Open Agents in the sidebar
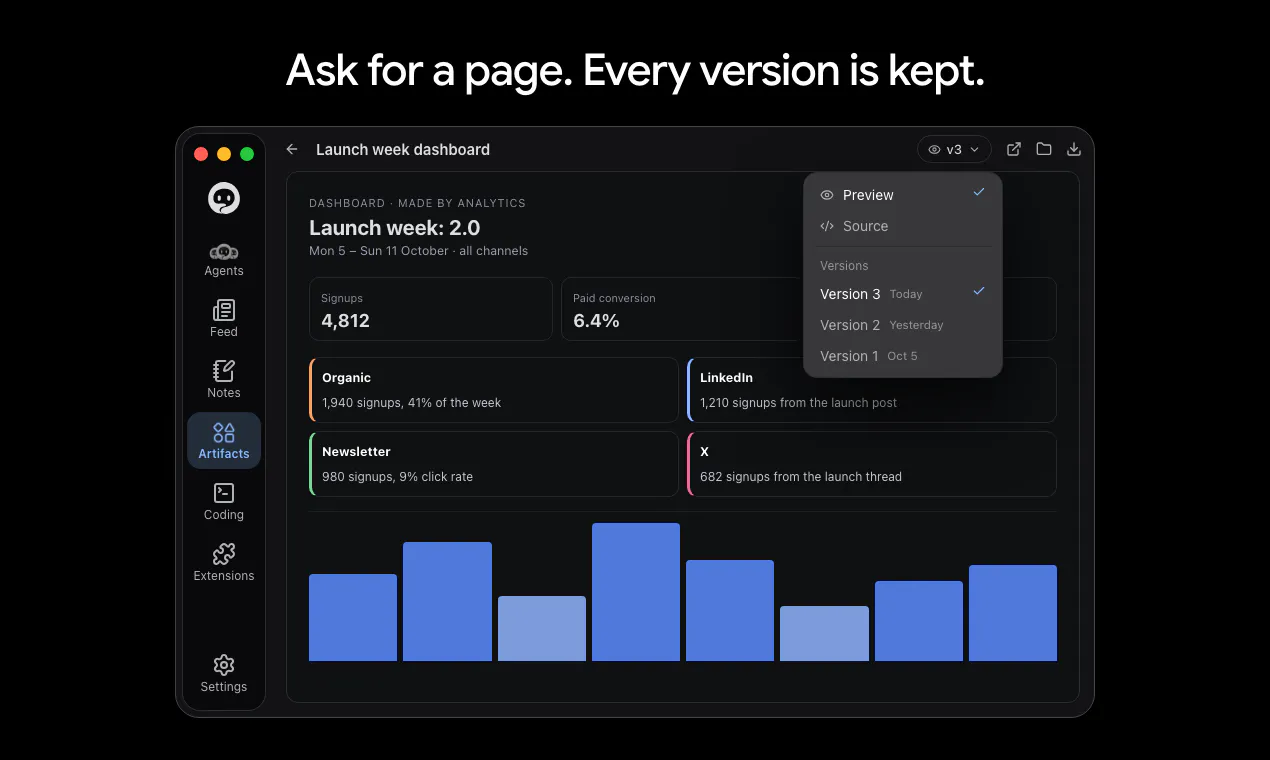Image resolution: width=1270 pixels, height=760 pixels. point(224,260)
